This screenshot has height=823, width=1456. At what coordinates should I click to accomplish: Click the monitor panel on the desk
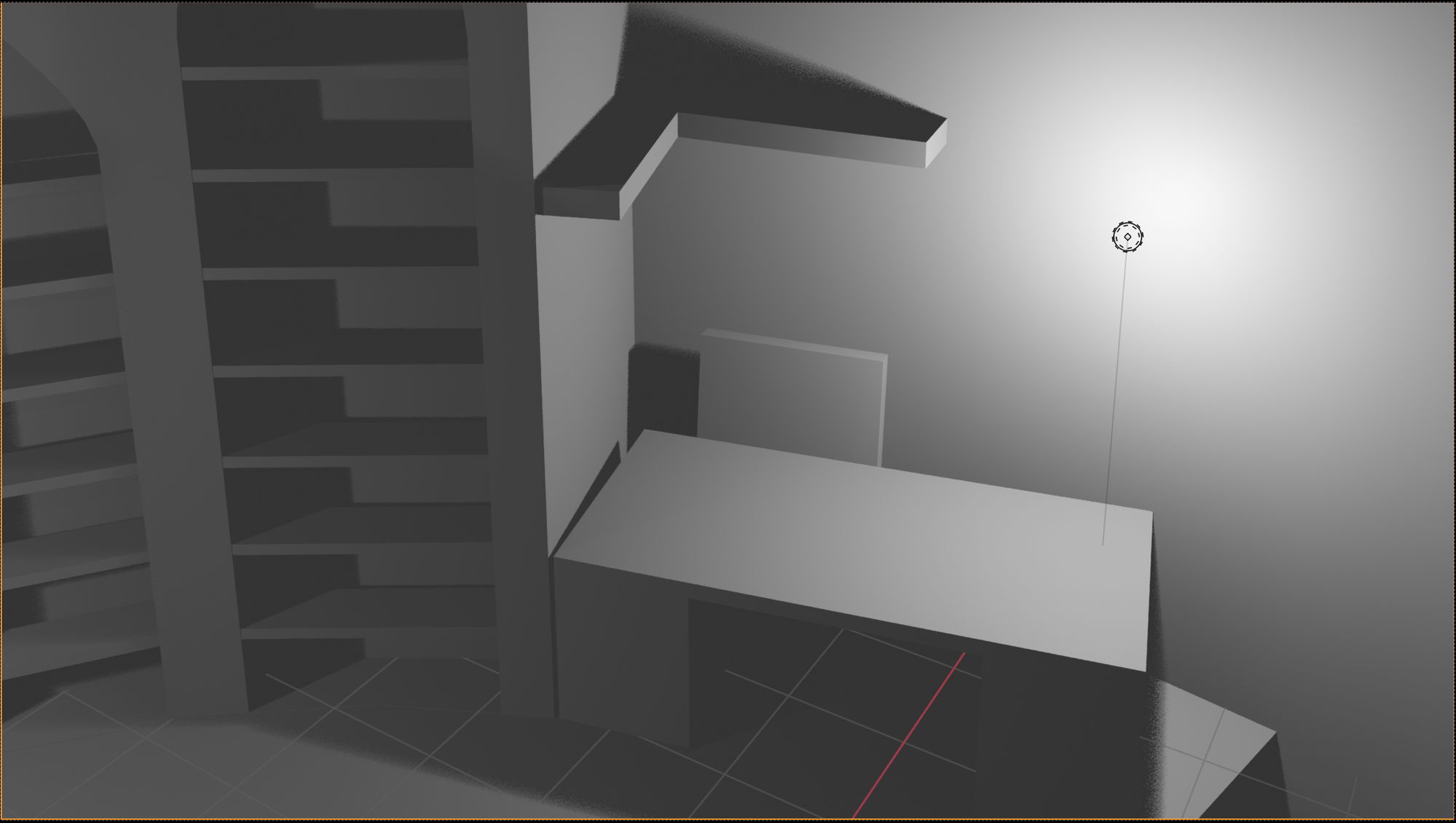[x=790, y=401]
